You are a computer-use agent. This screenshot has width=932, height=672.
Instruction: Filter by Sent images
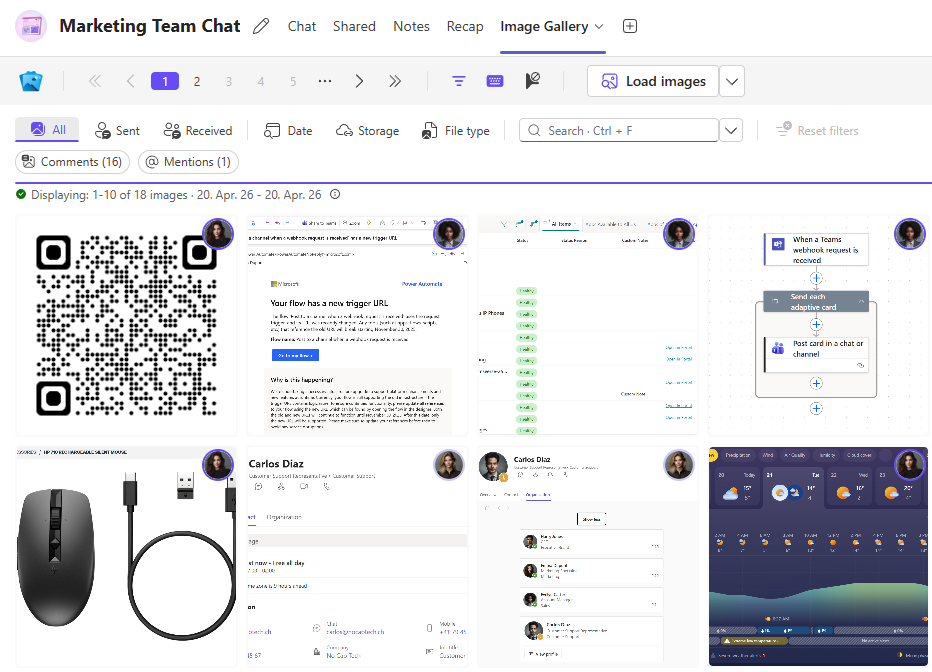(x=117, y=131)
